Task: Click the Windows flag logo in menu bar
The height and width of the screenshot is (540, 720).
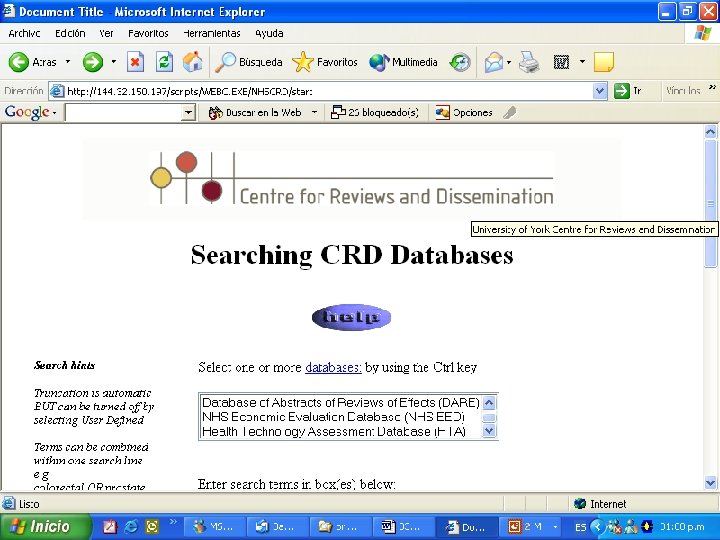Action: pyautogui.click(x=703, y=33)
